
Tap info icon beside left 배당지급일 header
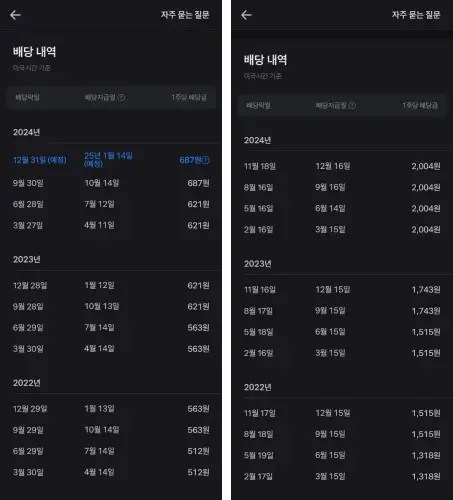(x=121, y=97)
